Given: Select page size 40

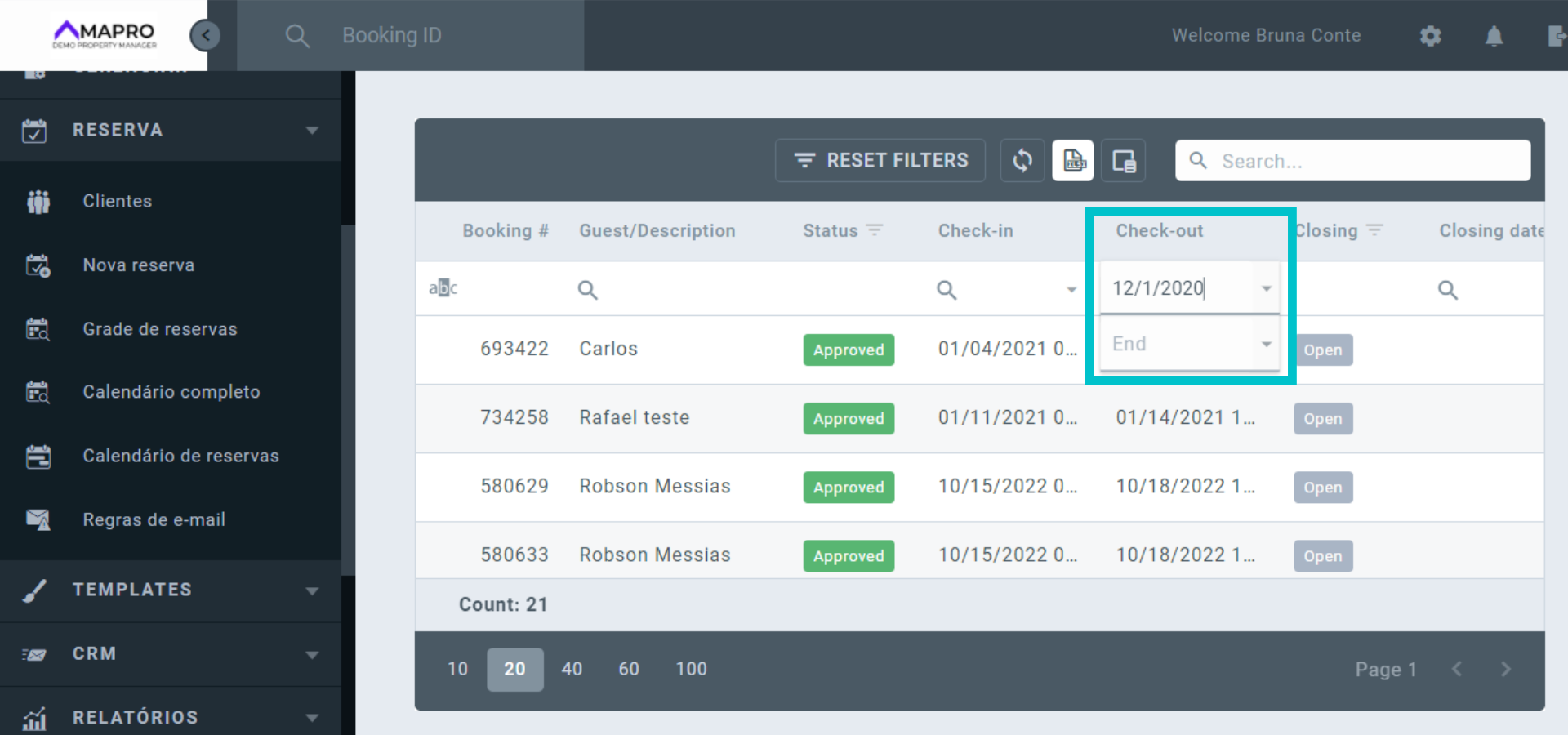Looking at the screenshot, I should 572,669.
